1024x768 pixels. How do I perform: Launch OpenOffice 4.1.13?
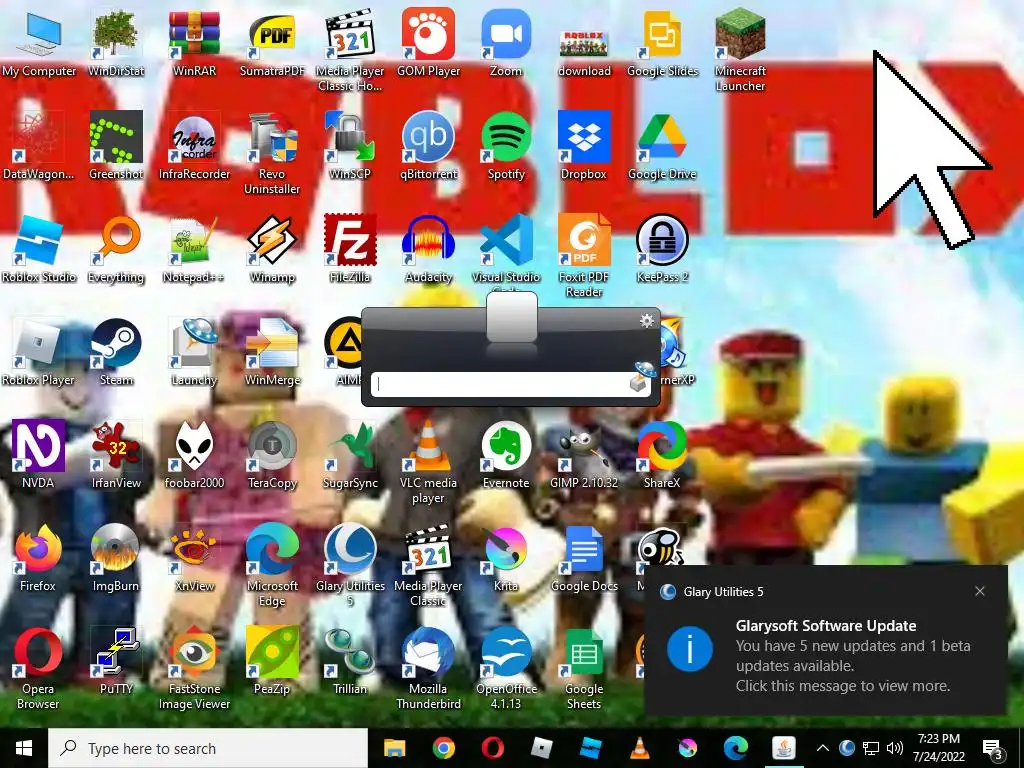506,669
